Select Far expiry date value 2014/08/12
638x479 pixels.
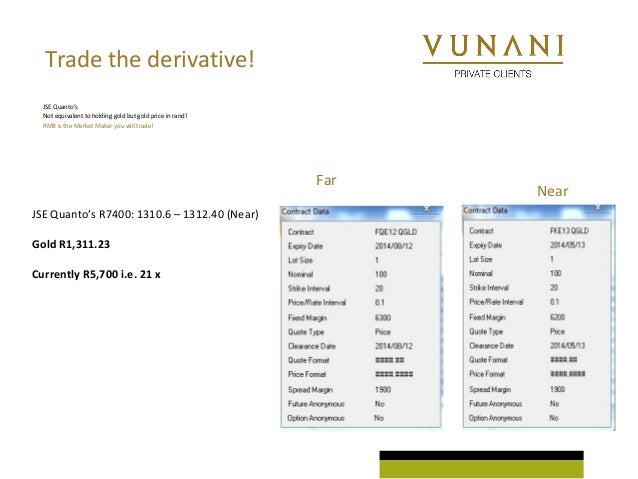pos(393,246)
